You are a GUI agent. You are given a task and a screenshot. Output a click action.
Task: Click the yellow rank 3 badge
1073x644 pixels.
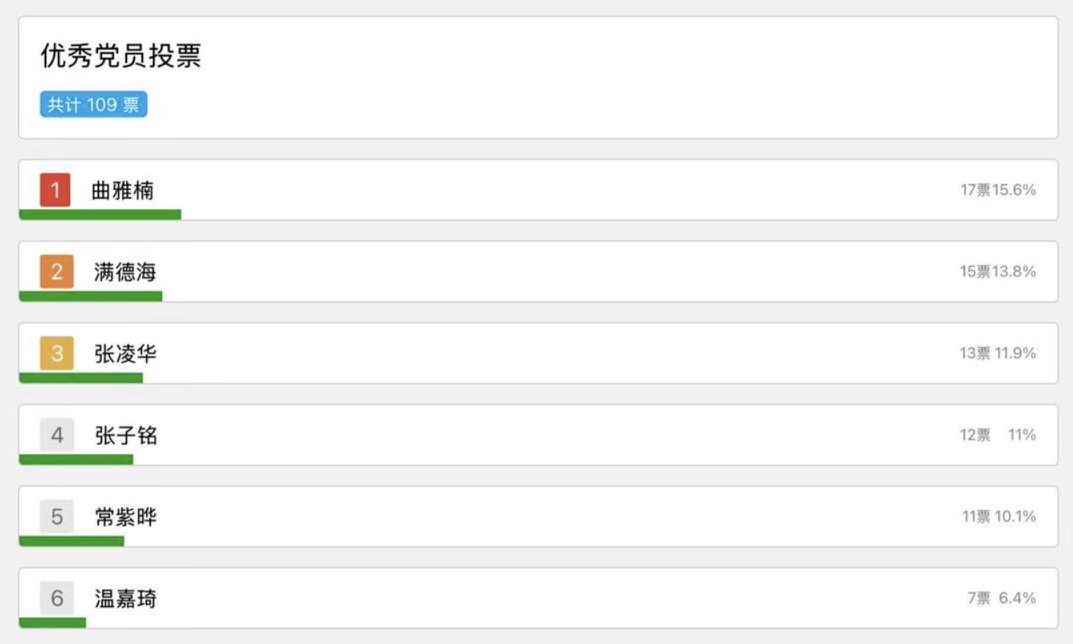click(x=57, y=353)
